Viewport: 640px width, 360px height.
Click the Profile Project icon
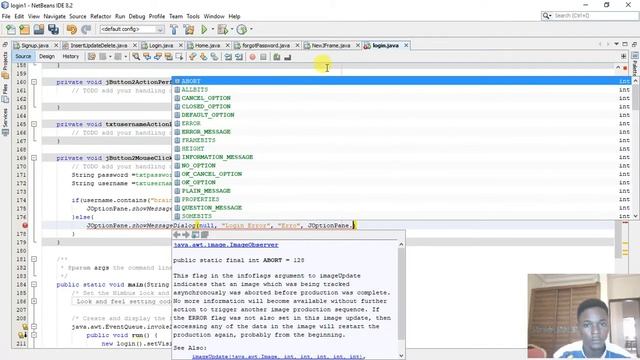pyautogui.click(x=242, y=29)
